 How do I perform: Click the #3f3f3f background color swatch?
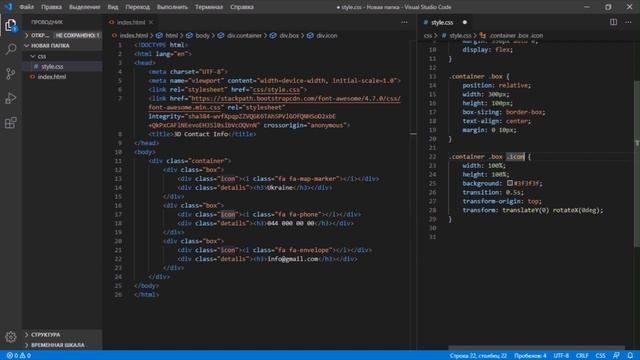pyautogui.click(x=510, y=183)
